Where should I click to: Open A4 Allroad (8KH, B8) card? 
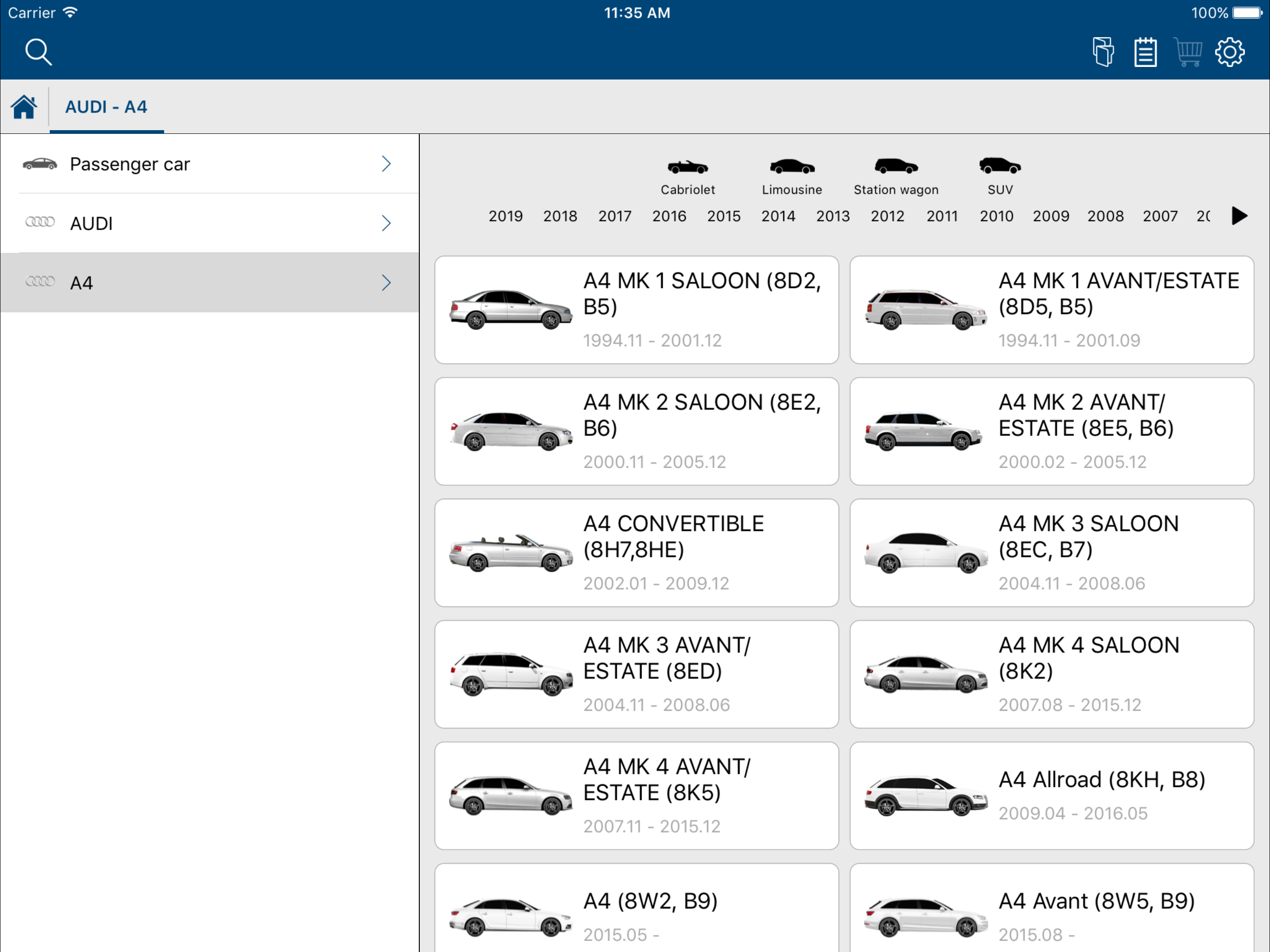coord(1051,796)
